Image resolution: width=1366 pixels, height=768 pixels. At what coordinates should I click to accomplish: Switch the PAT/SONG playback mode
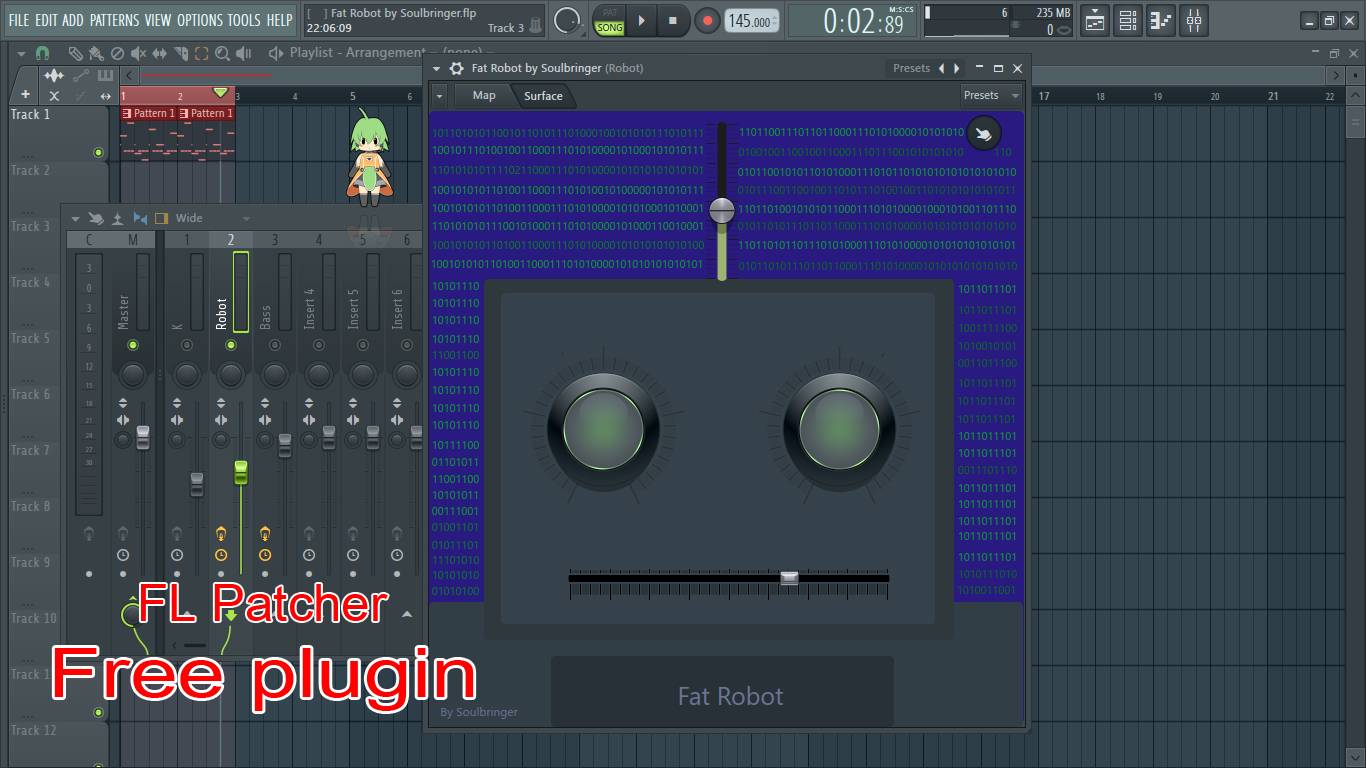point(609,21)
